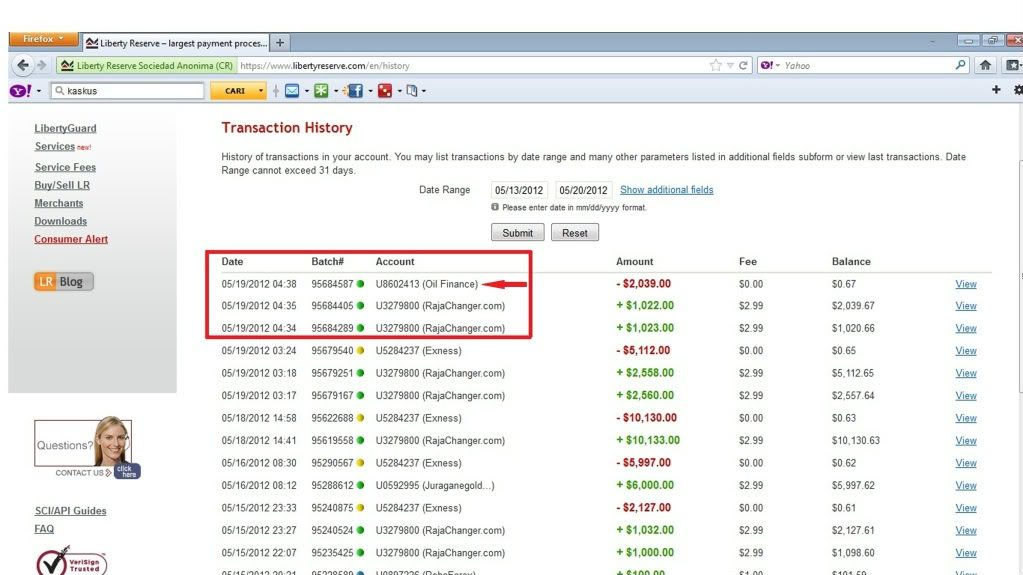The width and height of the screenshot is (1023, 575).
Task: Open a new tab with the plus button
Action: [x=280, y=42]
